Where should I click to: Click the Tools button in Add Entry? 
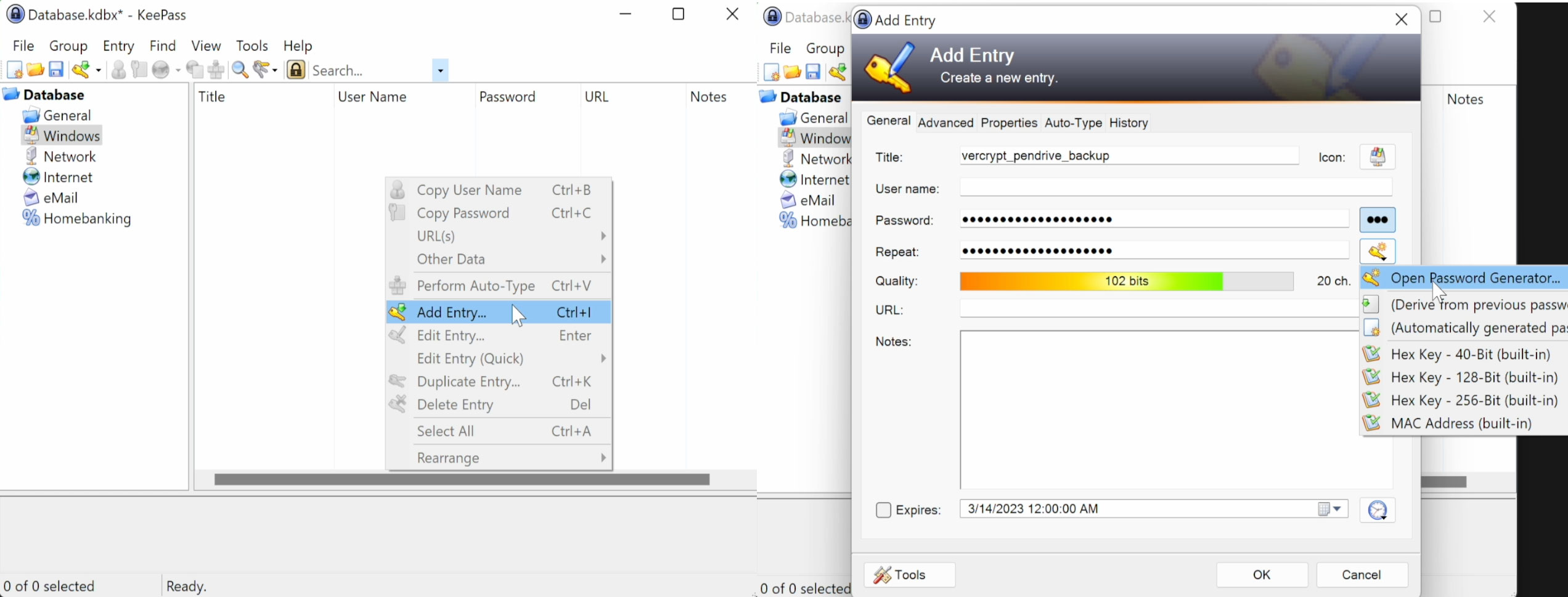click(x=909, y=575)
